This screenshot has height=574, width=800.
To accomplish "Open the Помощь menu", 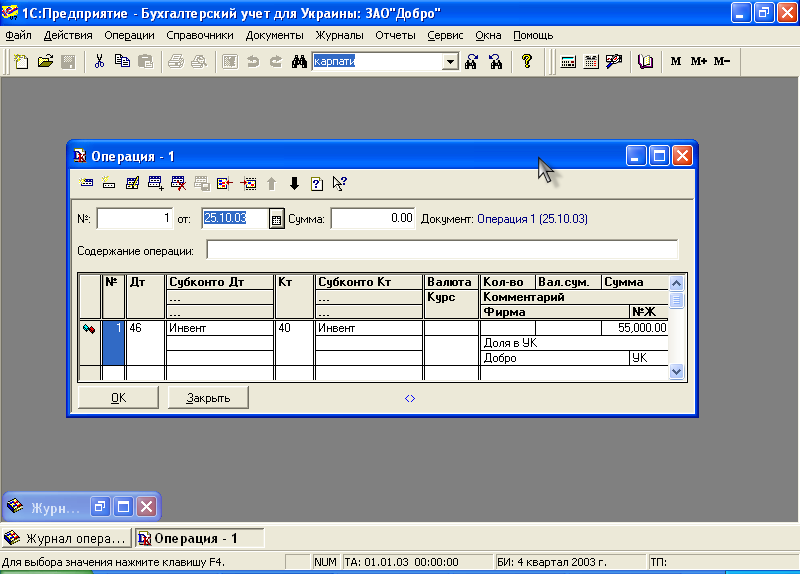I will click(x=533, y=35).
